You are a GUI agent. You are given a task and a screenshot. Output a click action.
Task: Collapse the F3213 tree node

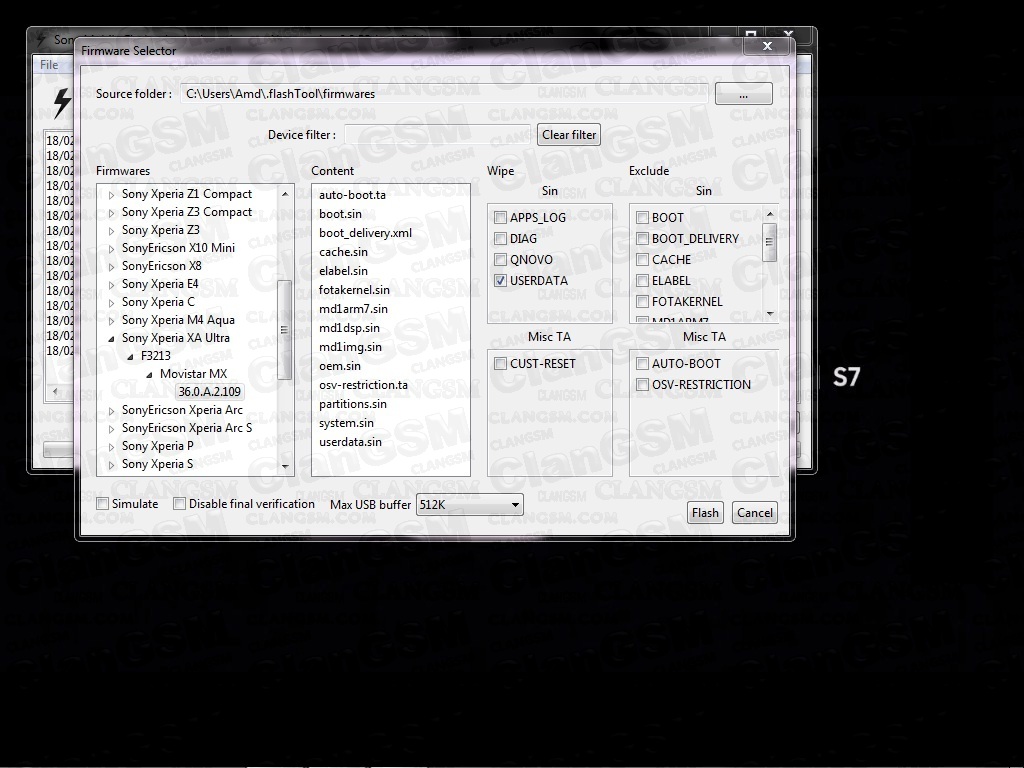(x=130, y=357)
